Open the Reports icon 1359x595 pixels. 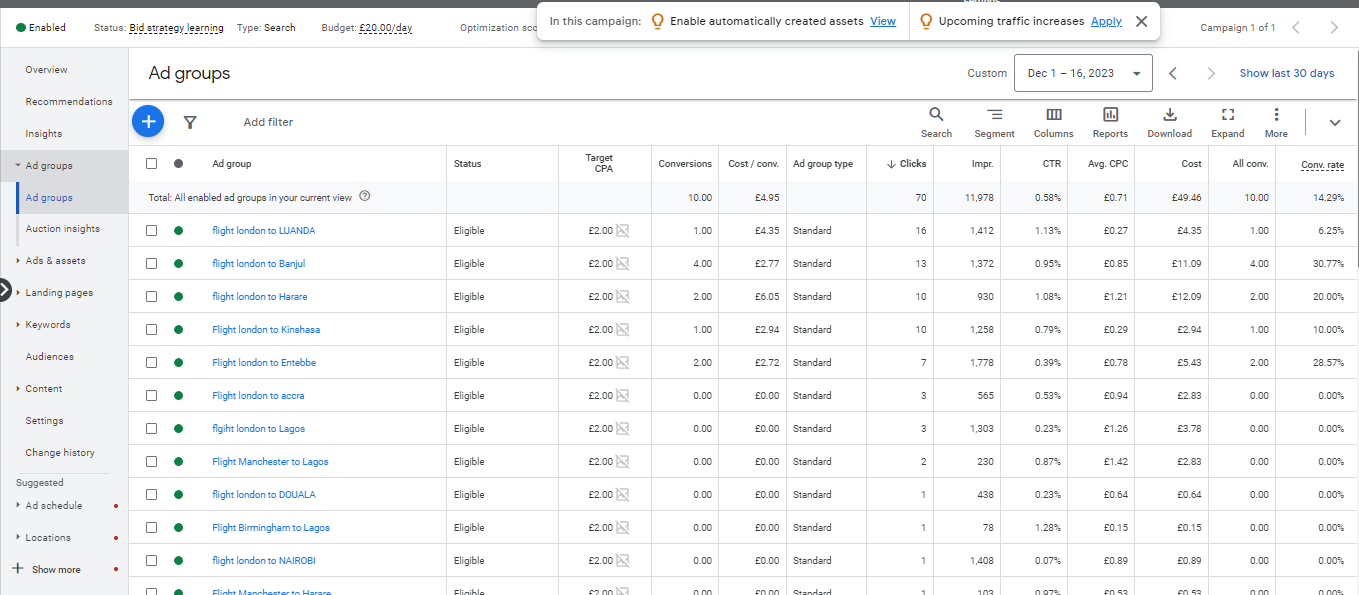point(1110,122)
